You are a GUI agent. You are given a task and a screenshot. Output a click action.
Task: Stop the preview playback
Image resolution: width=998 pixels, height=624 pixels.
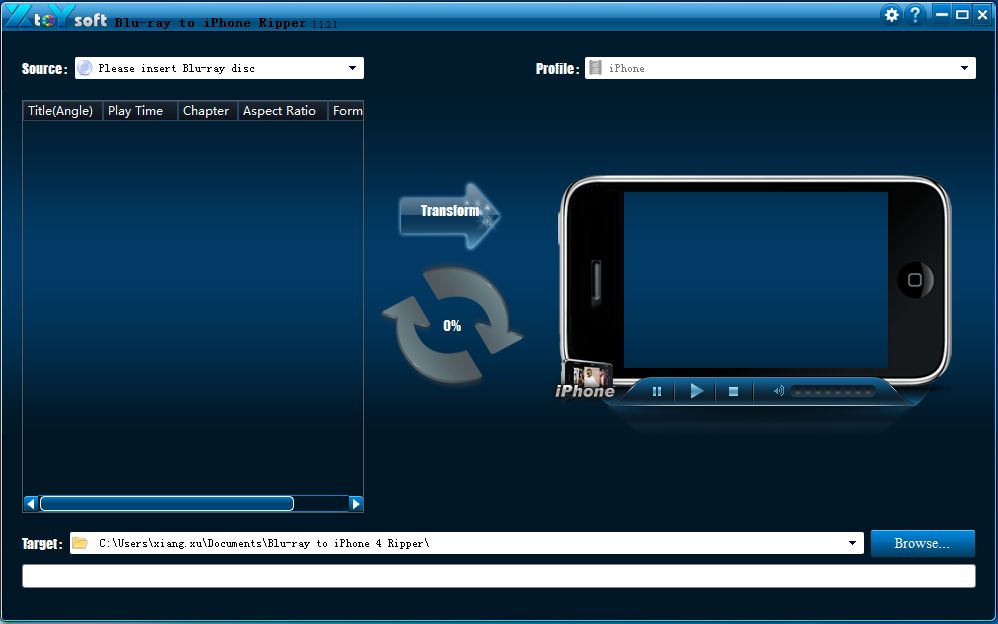pos(733,392)
